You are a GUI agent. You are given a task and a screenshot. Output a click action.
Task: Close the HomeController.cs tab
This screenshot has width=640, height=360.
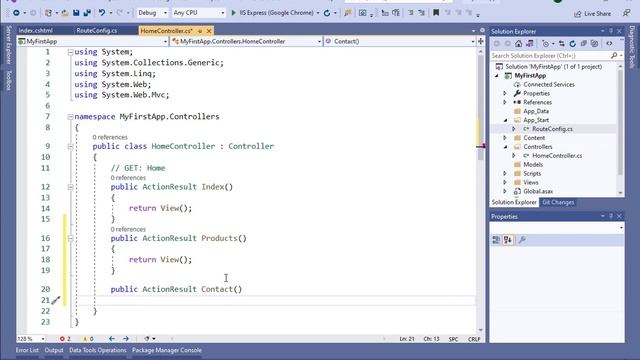[209, 31]
